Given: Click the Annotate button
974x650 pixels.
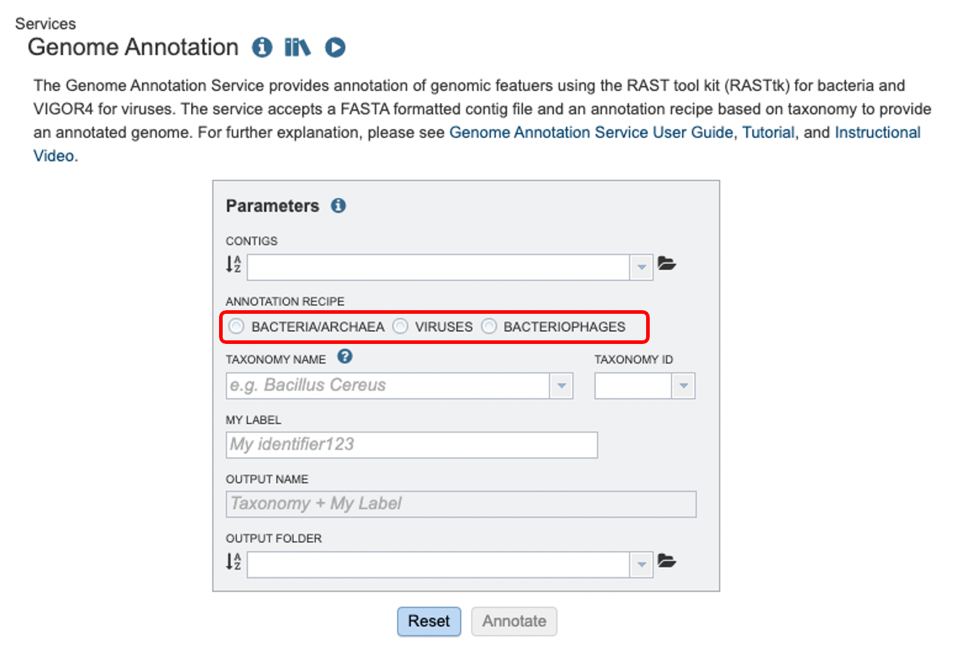Looking at the screenshot, I should click(x=513, y=621).
